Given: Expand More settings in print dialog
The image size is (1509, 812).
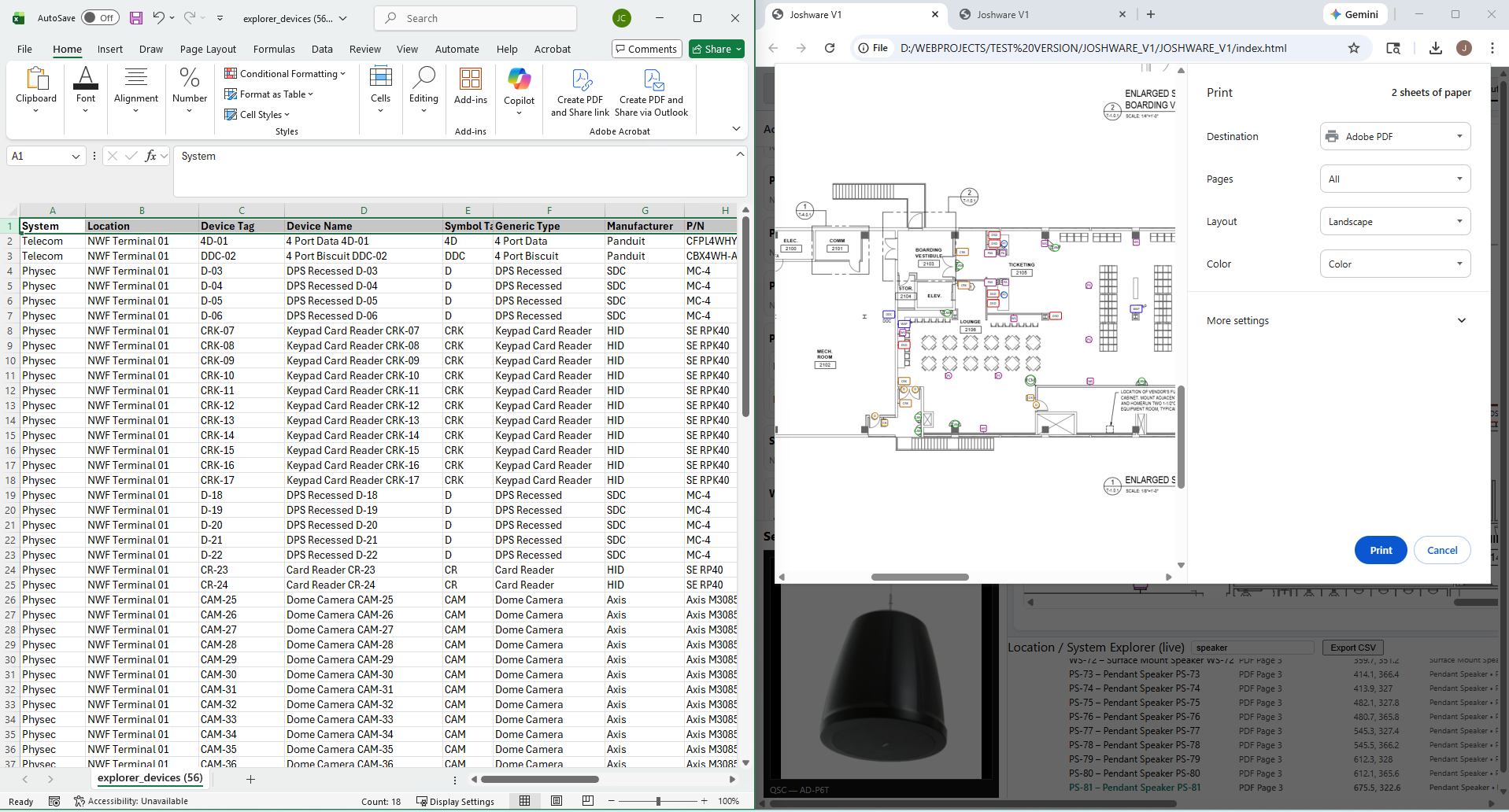Looking at the screenshot, I should coord(1336,320).
